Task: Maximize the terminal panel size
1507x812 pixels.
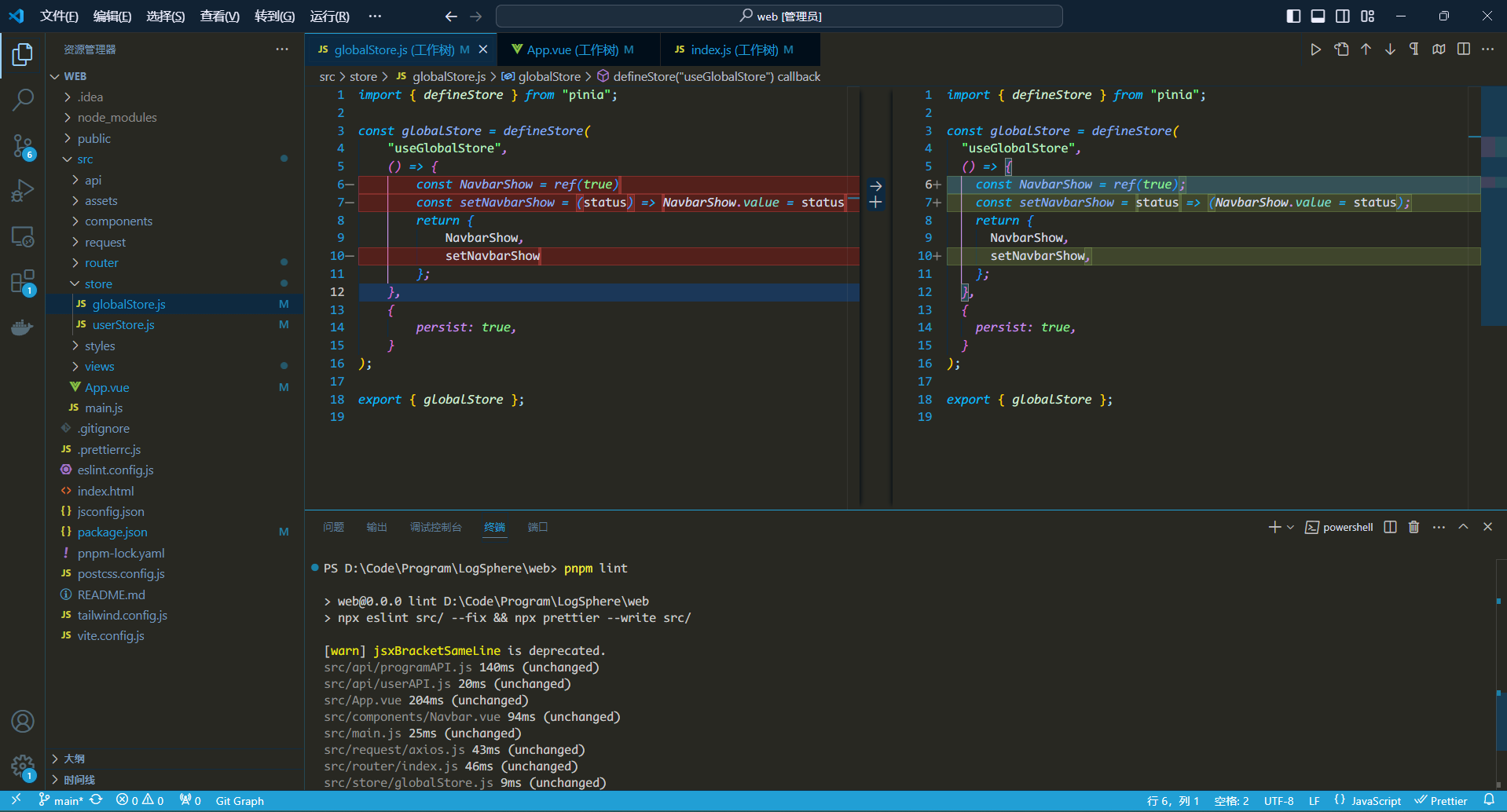Action: pyautogui.click(x=1463, y=527)
